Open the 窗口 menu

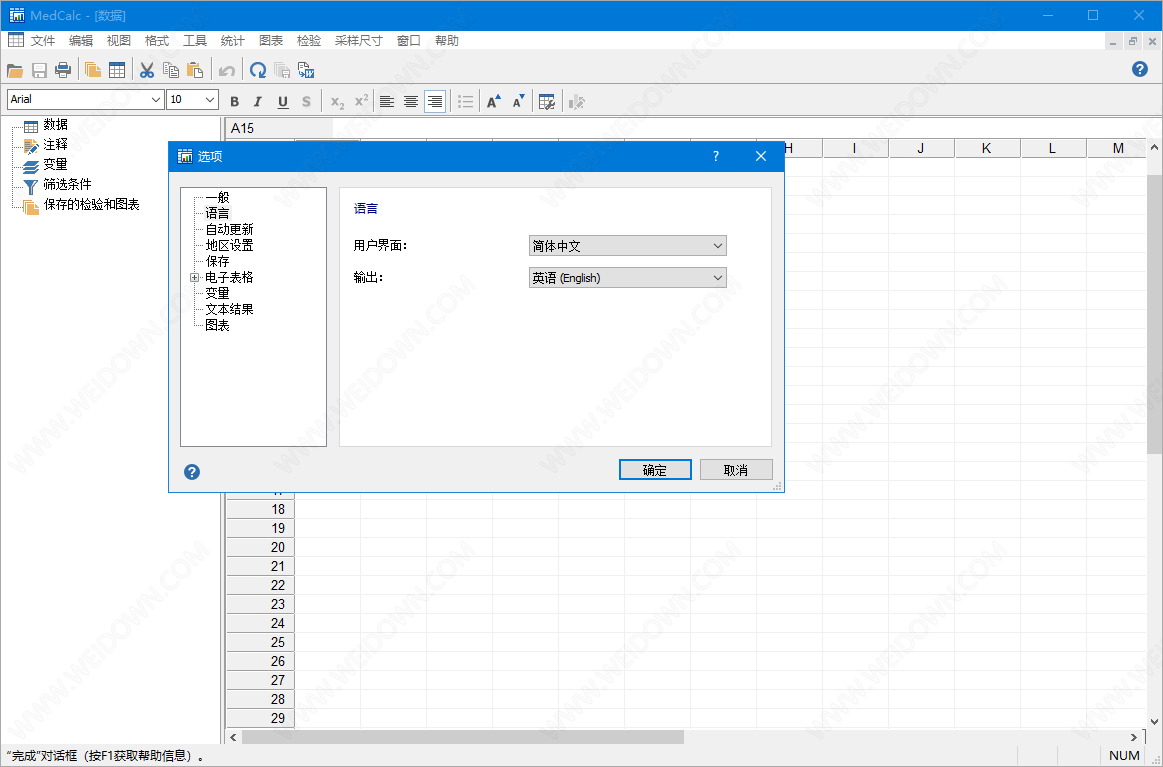(x=408, y=41)
